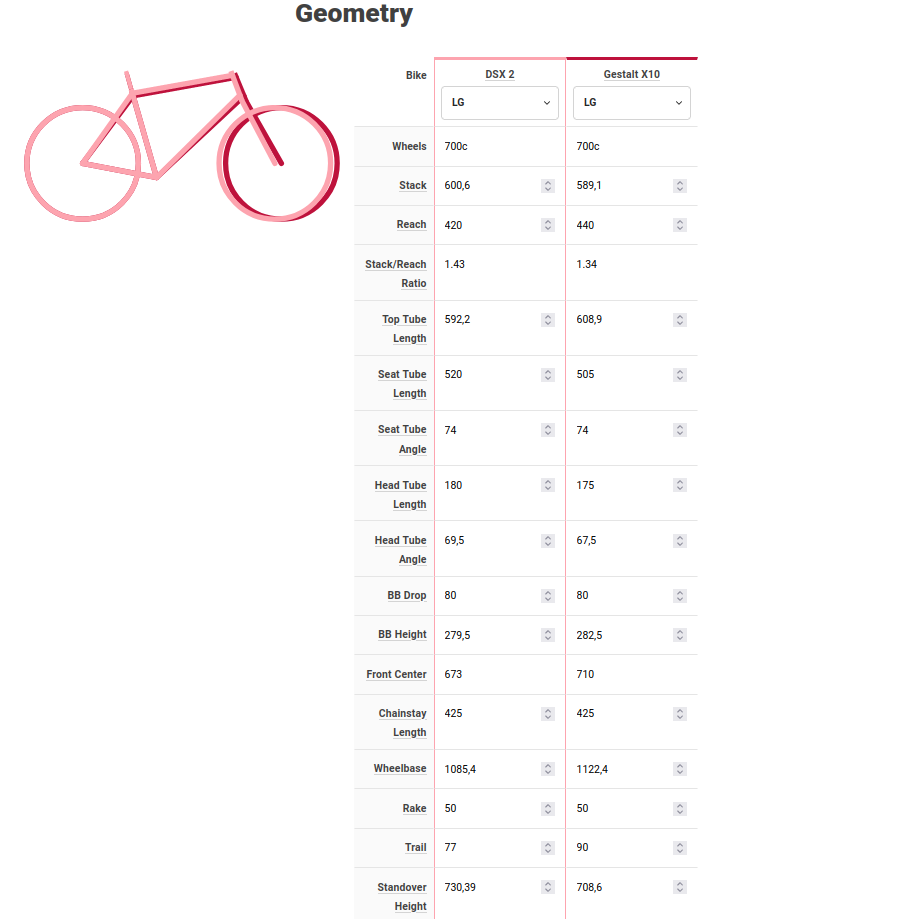Click Gestalt X10 Stack value stepper
This screenshot has width=907, height=919.
click(680, 186)
